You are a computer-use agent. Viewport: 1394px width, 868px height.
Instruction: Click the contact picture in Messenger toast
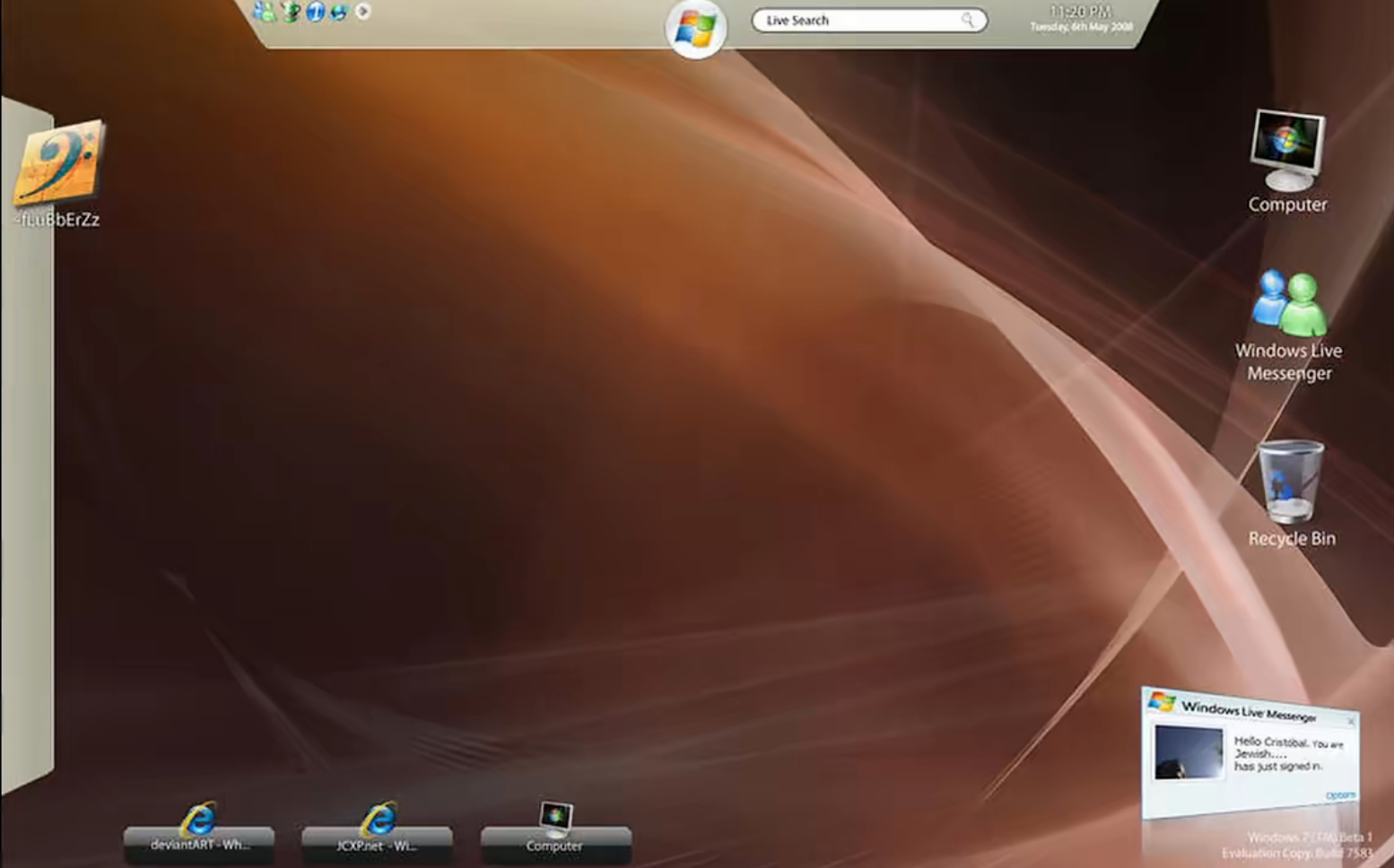pos(1189,752)
